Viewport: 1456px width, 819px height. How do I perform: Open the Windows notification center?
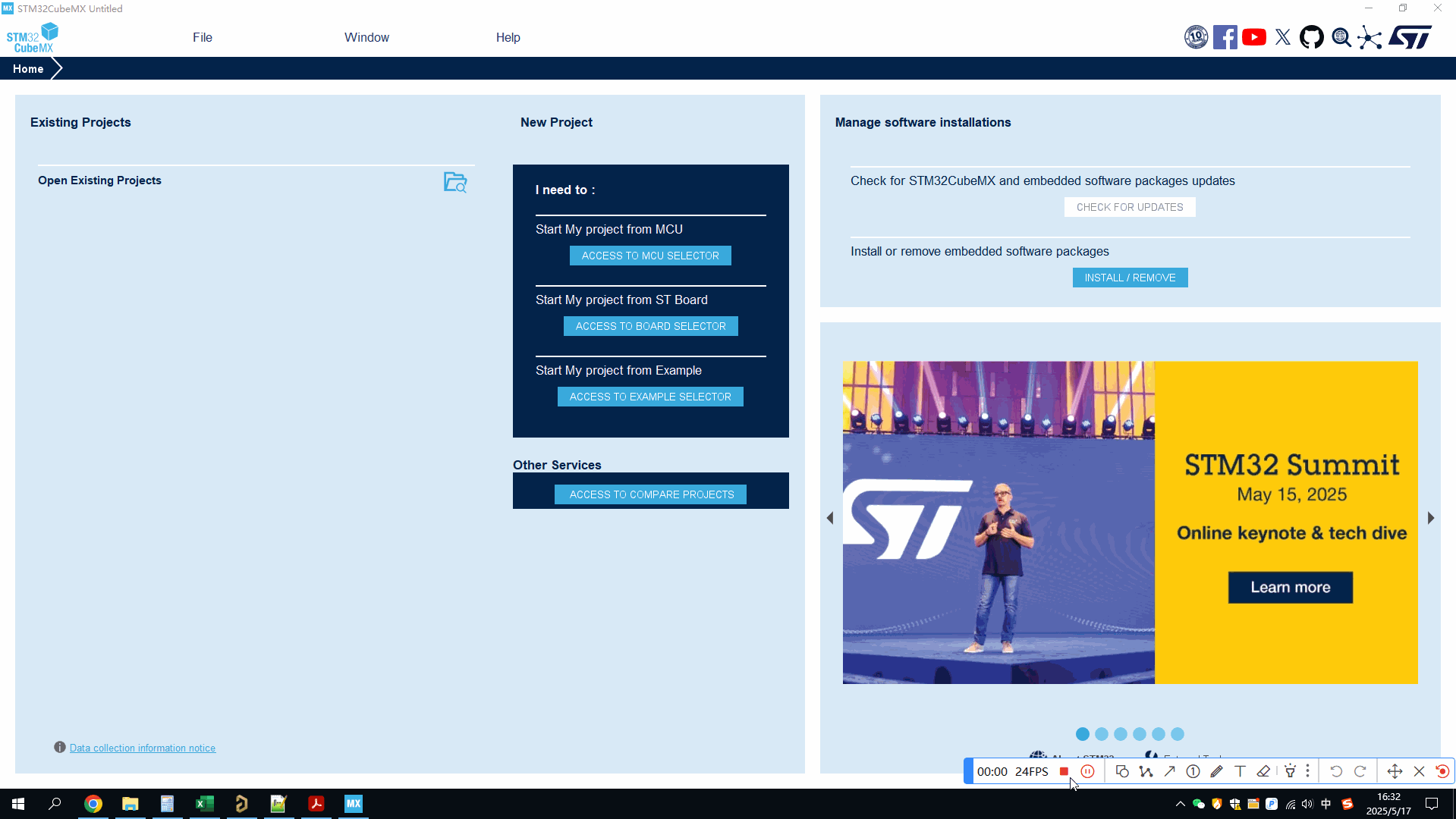coord(1432,804)
